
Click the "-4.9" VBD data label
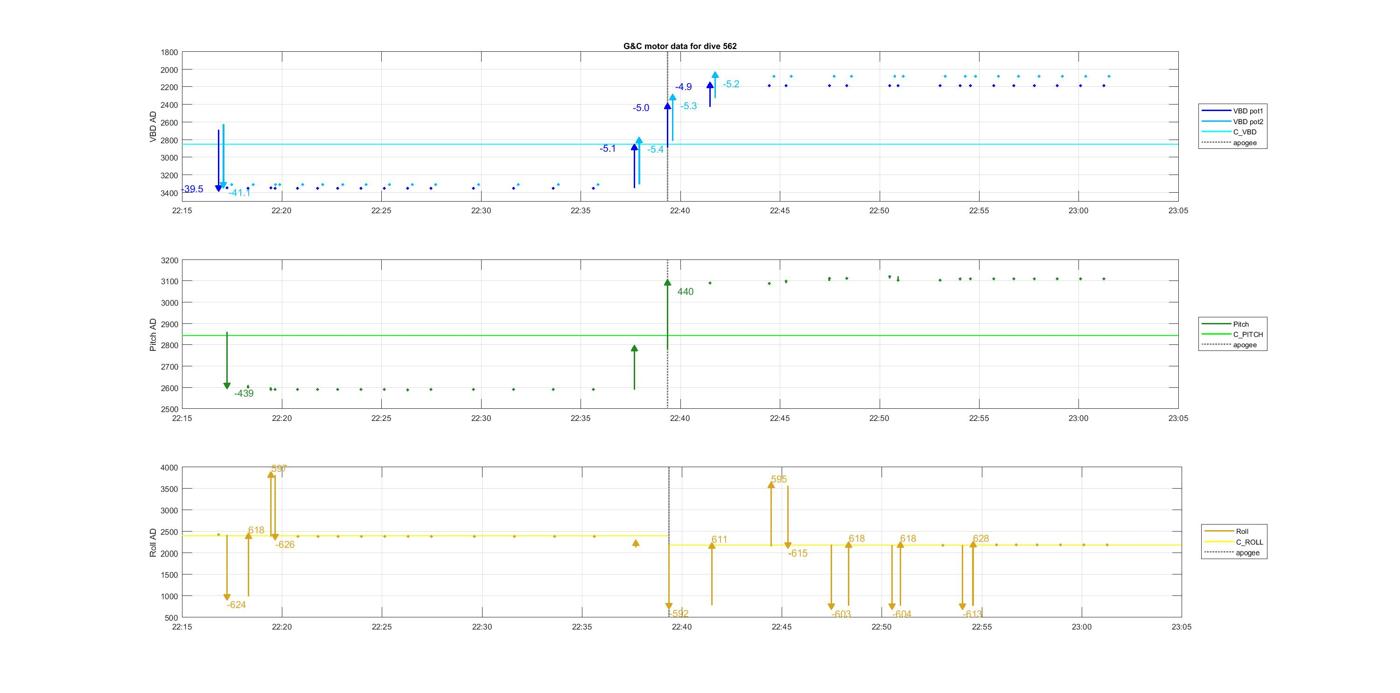tap(683, 87)
